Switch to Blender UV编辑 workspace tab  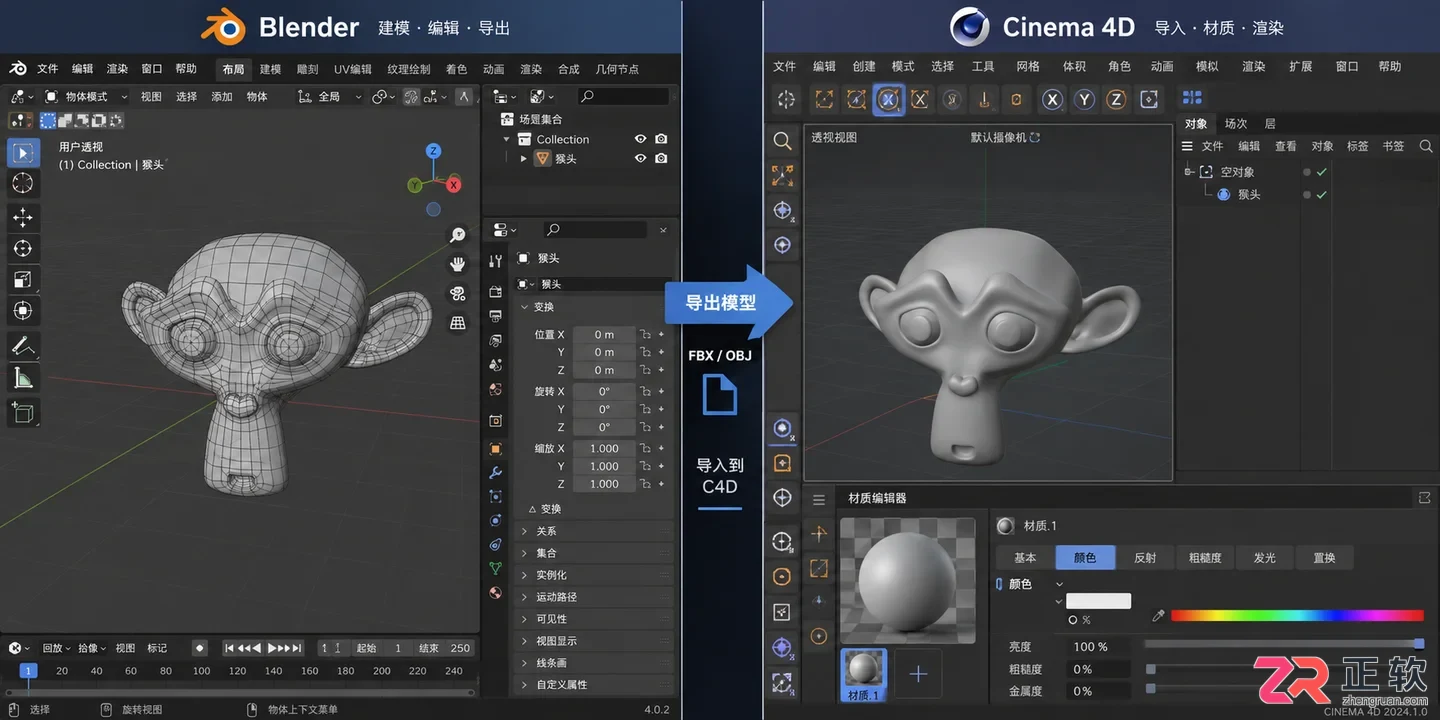coord(353,69)
